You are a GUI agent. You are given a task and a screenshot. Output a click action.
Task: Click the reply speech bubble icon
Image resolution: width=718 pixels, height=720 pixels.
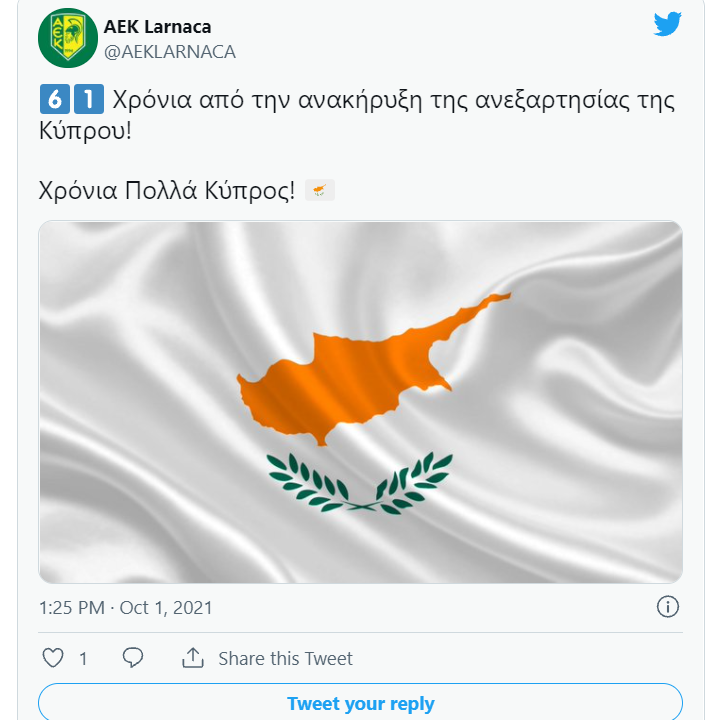point(132,658)
